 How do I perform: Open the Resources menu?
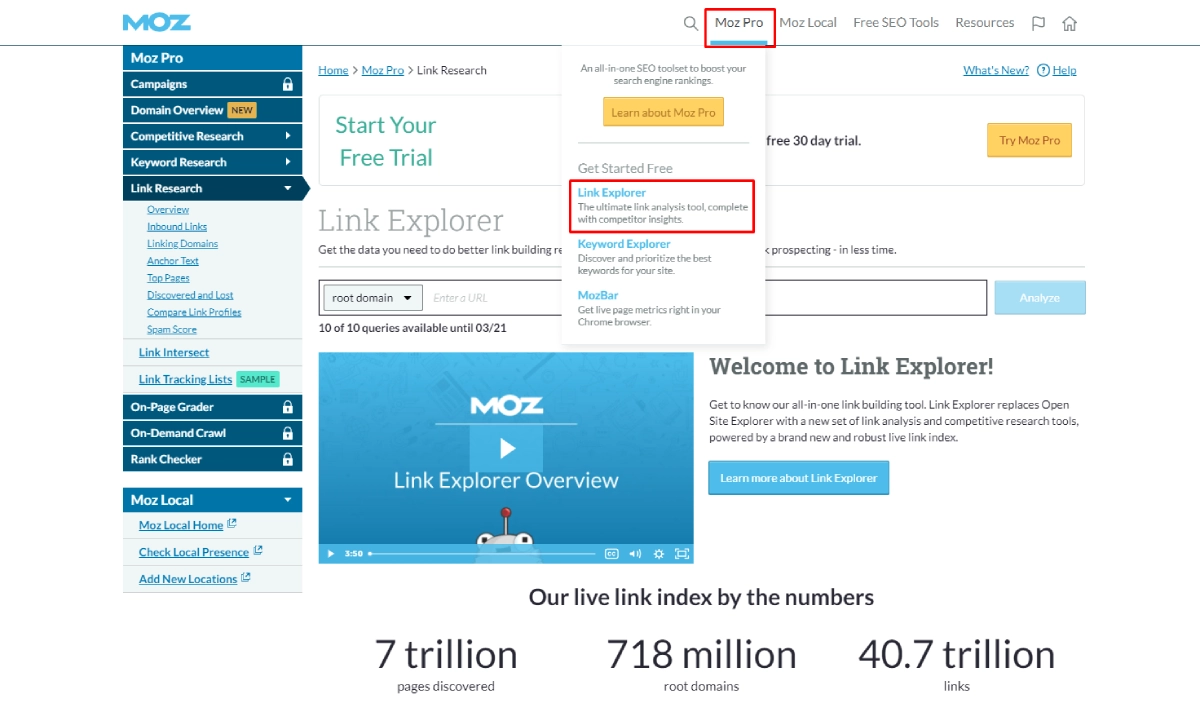coord(984,23)
